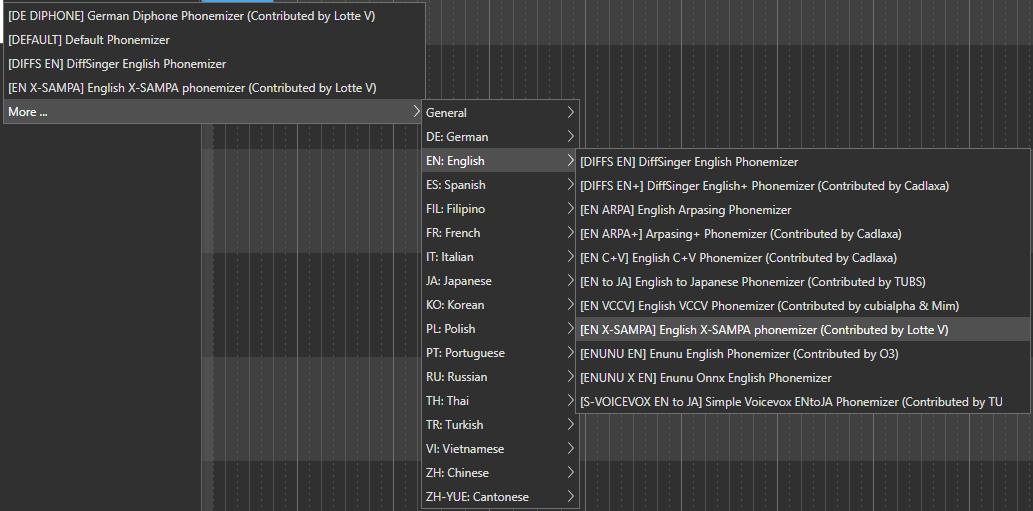Open the PT: Portuguese submenu

[500, 353]
